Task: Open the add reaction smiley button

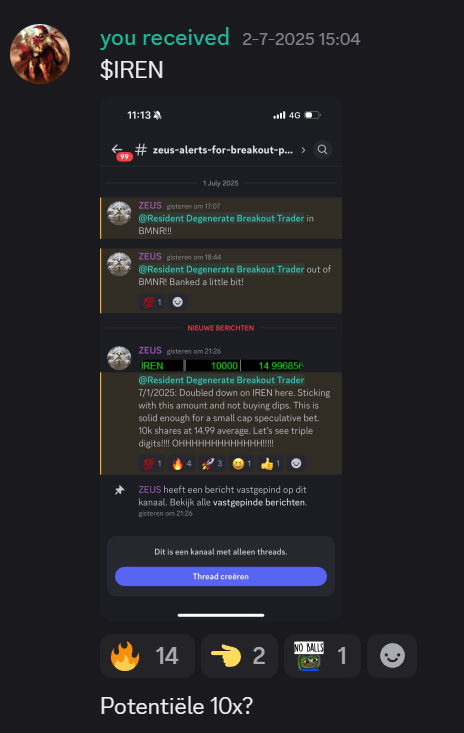Action: 392,656
